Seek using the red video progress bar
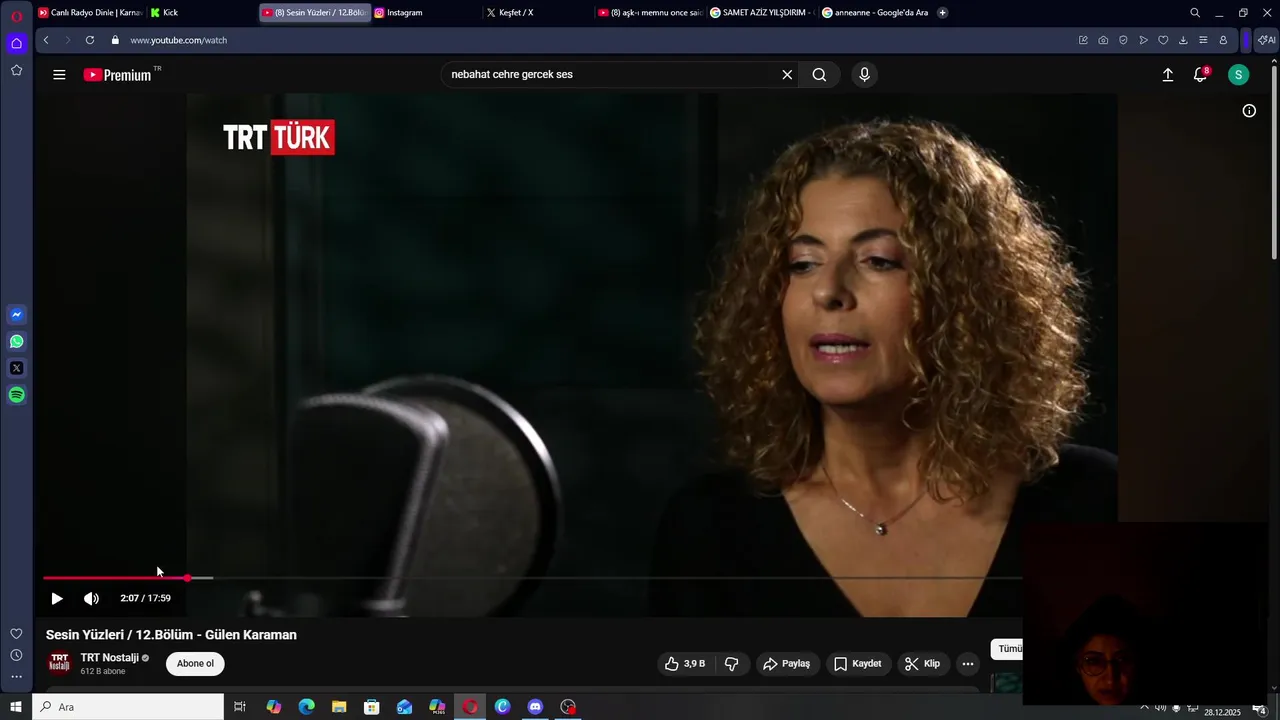Image resolution: width=1280 pixels, height=720 pixels. click(x=115, y=578)
